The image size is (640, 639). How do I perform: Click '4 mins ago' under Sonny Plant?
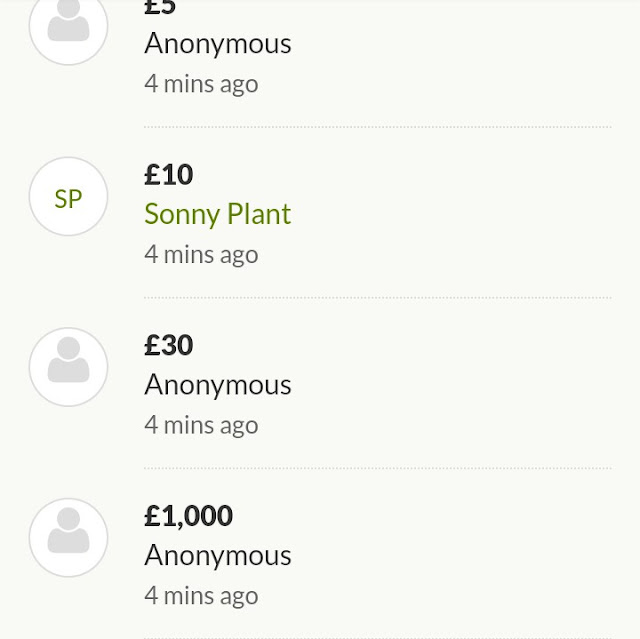[201, 254]
